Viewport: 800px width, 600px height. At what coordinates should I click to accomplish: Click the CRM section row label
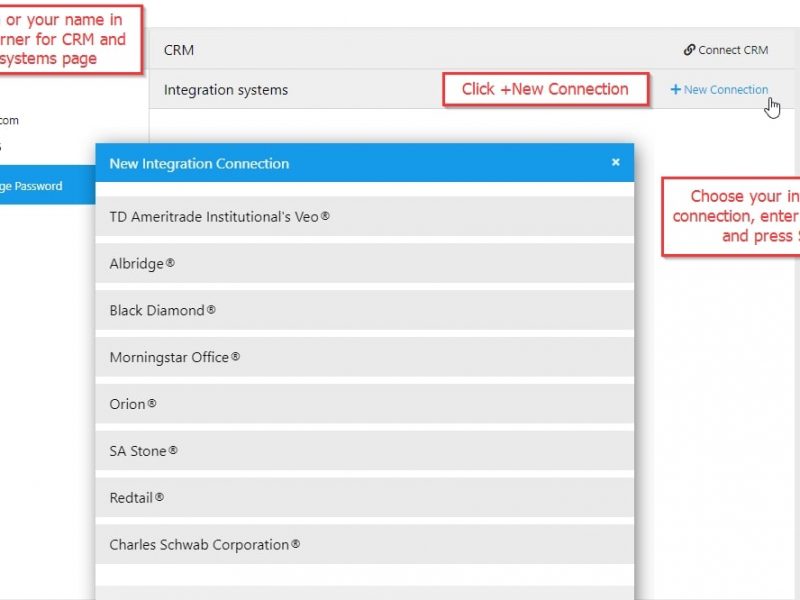(x=179, y=50)
